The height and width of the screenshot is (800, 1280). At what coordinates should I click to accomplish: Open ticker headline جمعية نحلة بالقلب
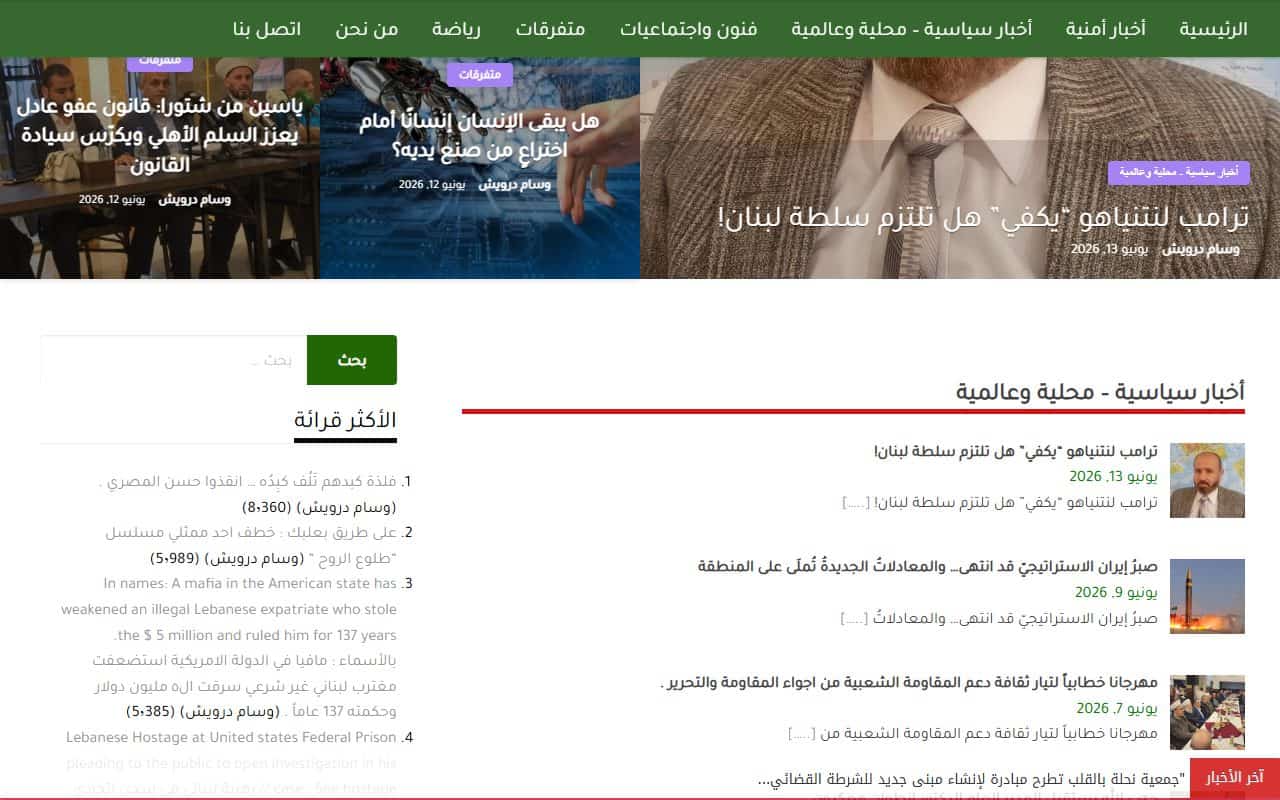point(971,778)
